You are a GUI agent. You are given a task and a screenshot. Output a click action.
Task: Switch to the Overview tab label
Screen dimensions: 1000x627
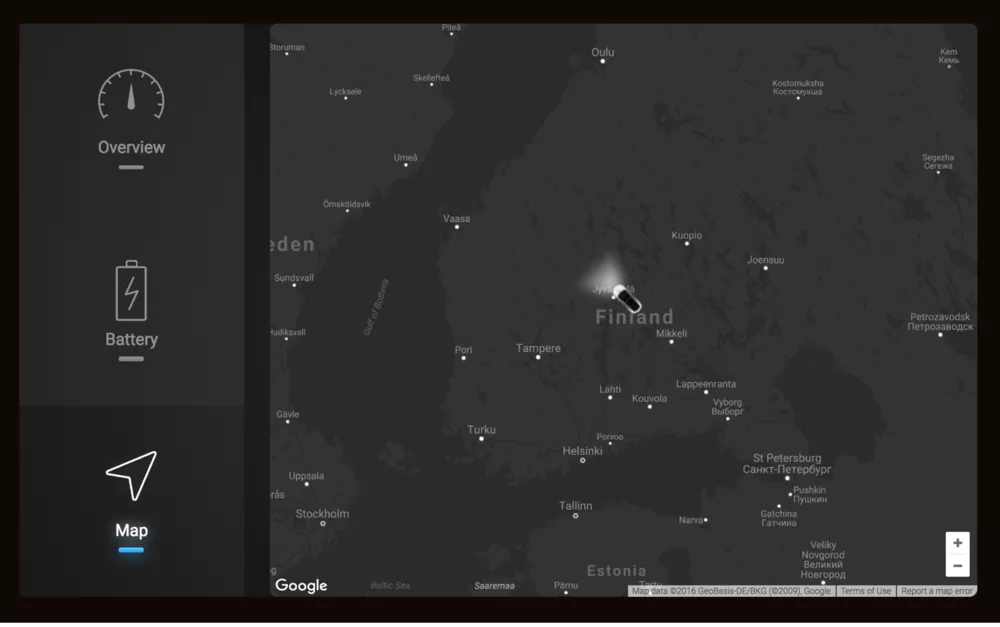pos(131,147)
